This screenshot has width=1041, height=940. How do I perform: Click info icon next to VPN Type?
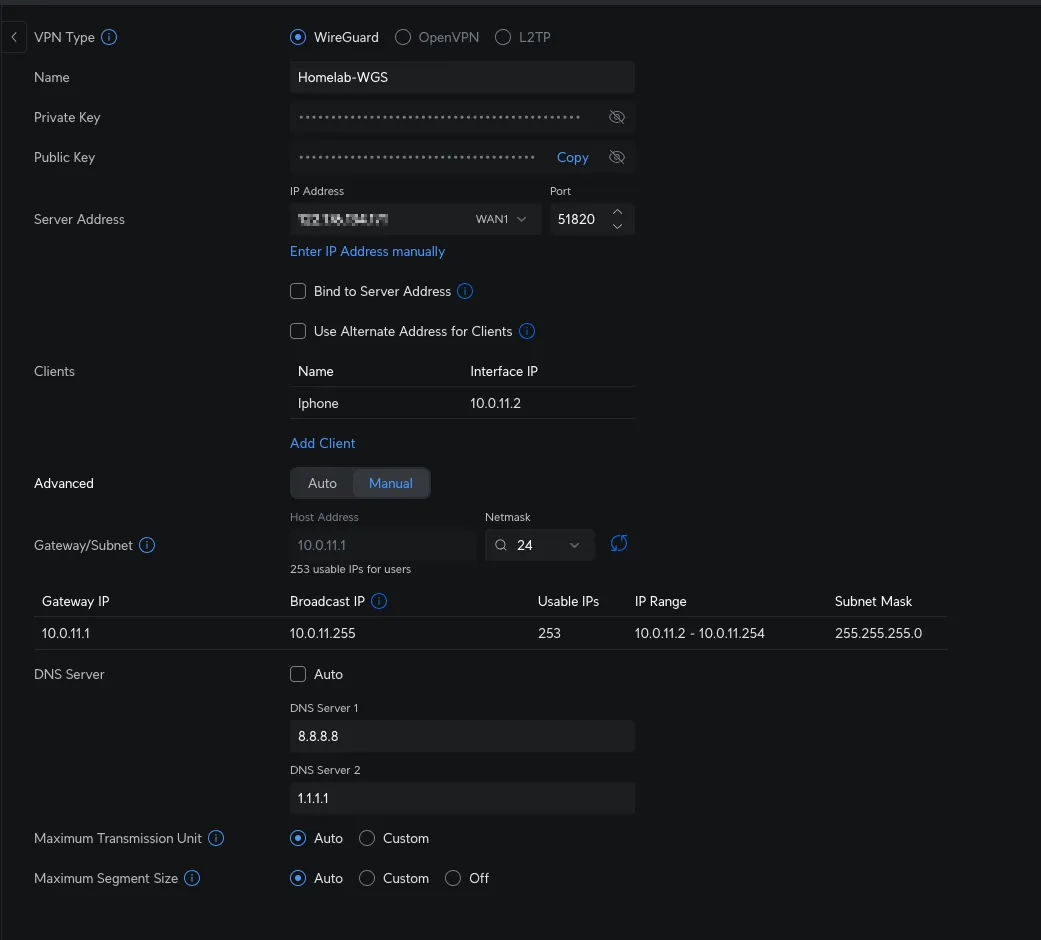pos(110,37)
